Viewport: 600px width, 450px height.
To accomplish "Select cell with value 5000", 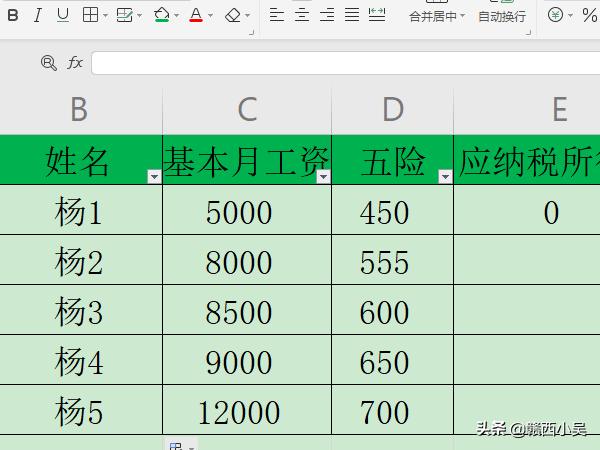I will click(247, 210).
